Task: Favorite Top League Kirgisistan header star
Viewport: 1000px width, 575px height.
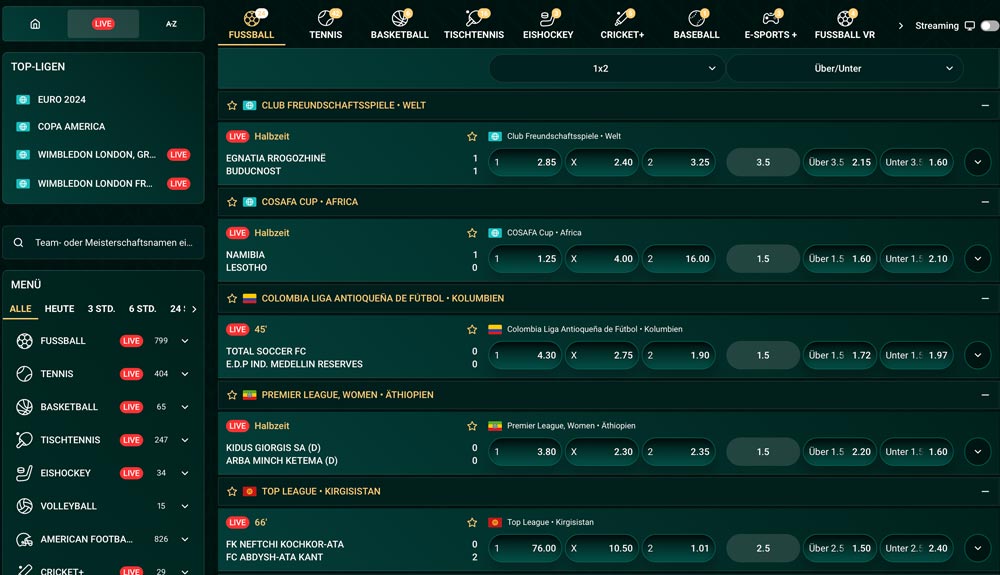Action: tap(232, 491)
